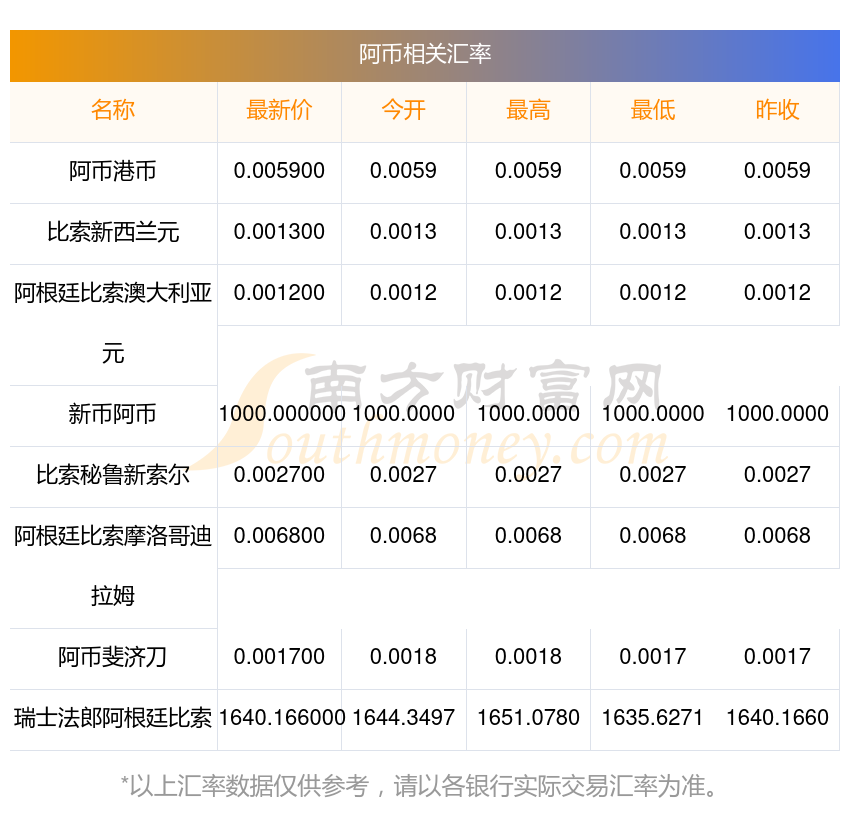Click 阿币港币 value under 昨收

click(777, 171)
